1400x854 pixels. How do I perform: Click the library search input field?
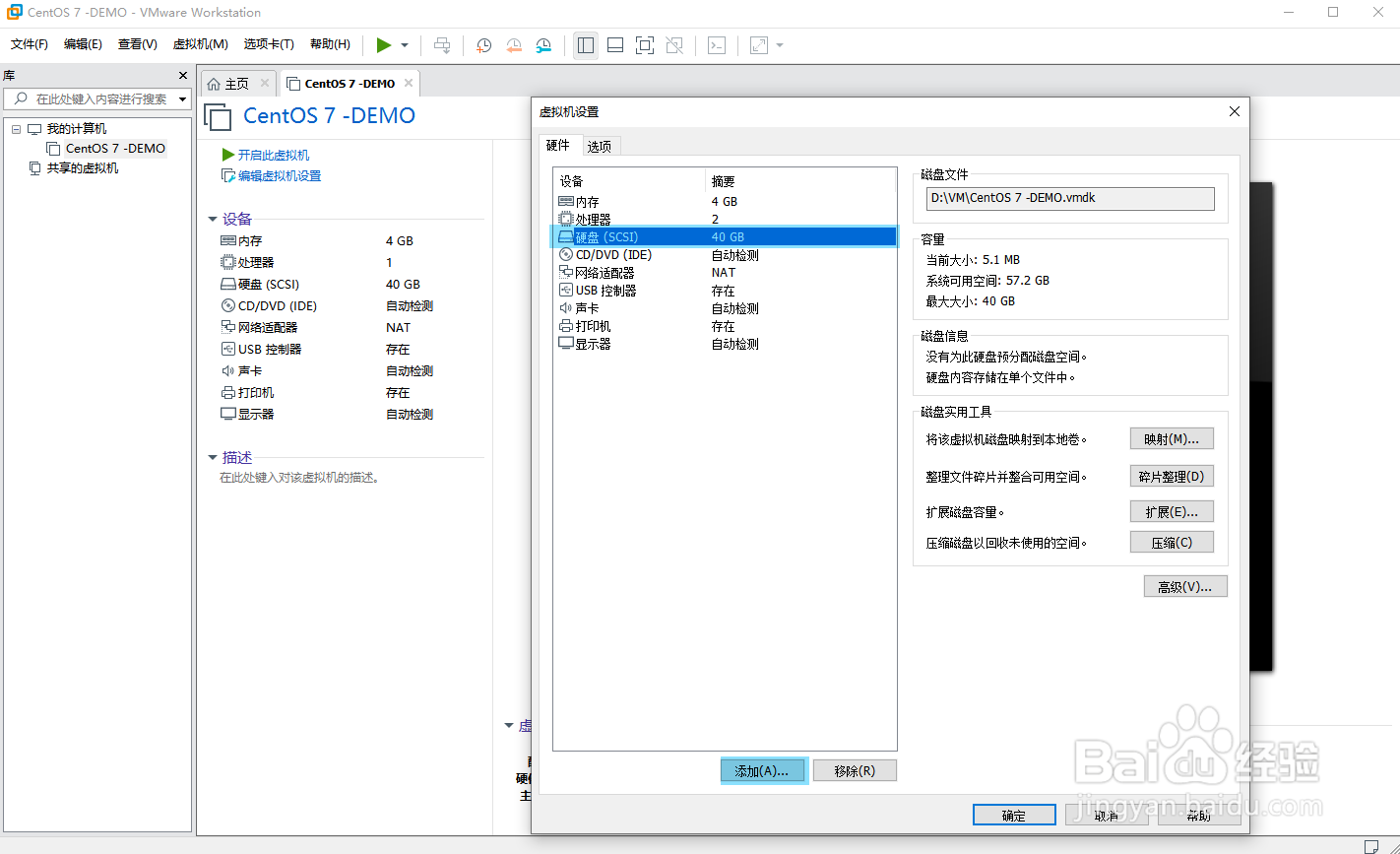point(95,99)
